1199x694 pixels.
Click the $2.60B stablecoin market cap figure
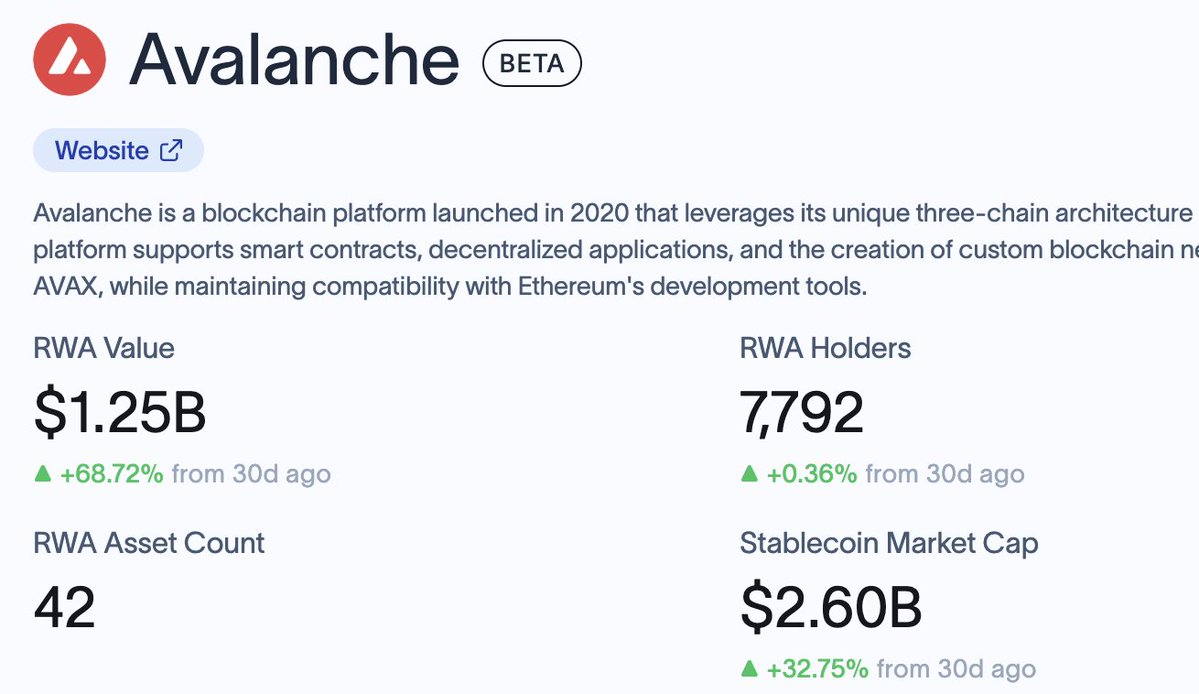click(x=831, y=607)
